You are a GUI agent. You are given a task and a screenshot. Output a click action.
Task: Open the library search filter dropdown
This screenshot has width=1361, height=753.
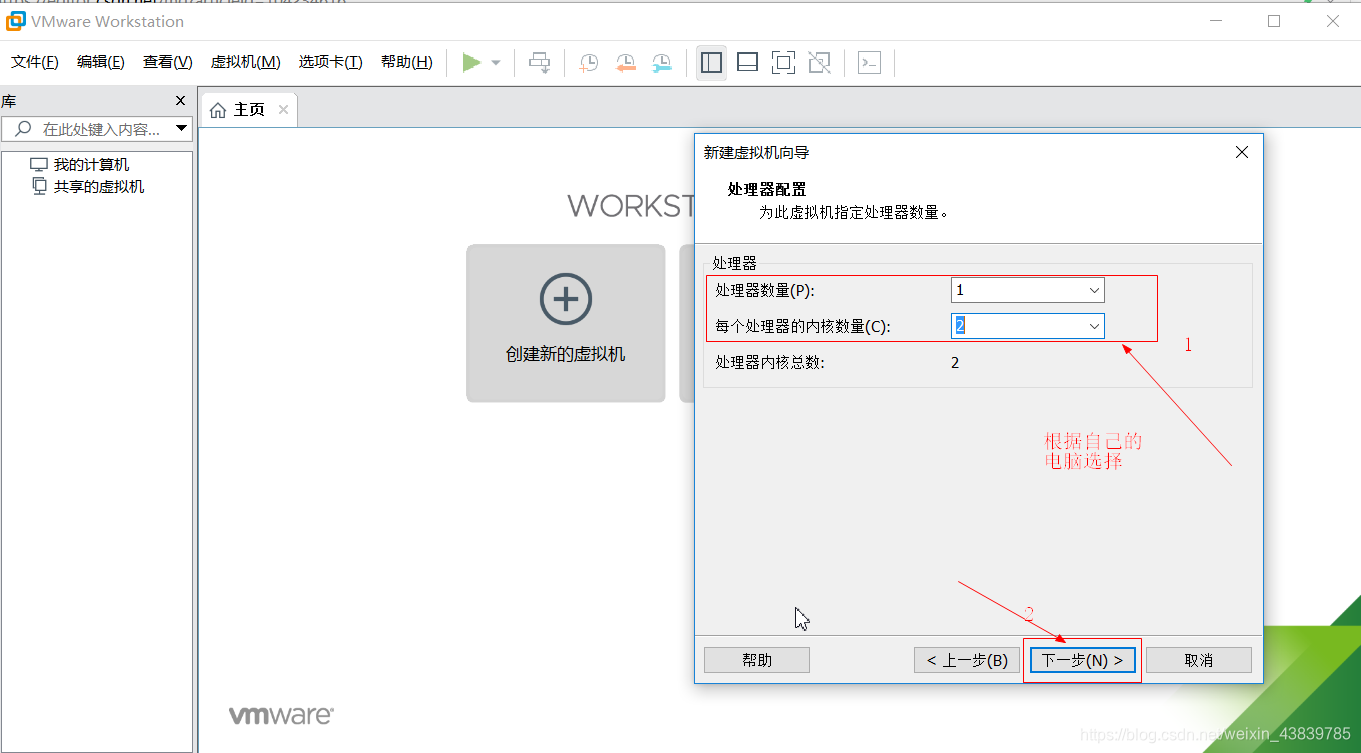pyautogui.click(x=181, y=129)
